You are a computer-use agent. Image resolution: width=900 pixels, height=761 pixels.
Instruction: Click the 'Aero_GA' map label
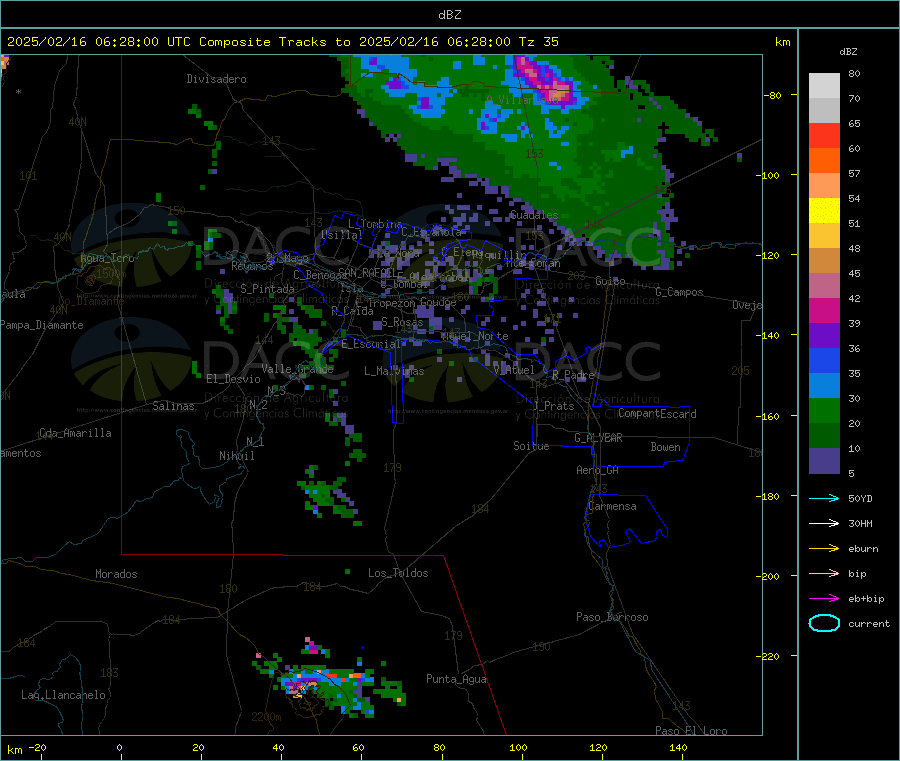(x=597, y=470)
